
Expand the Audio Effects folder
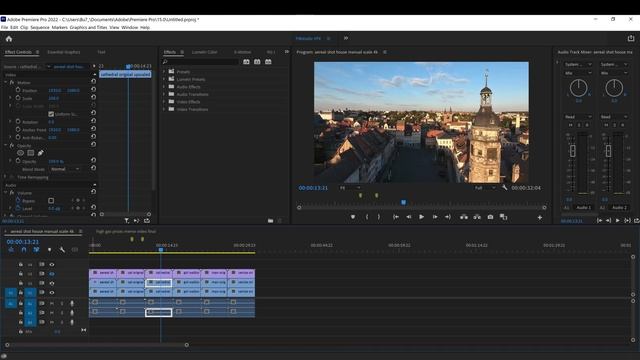[164, 87]
